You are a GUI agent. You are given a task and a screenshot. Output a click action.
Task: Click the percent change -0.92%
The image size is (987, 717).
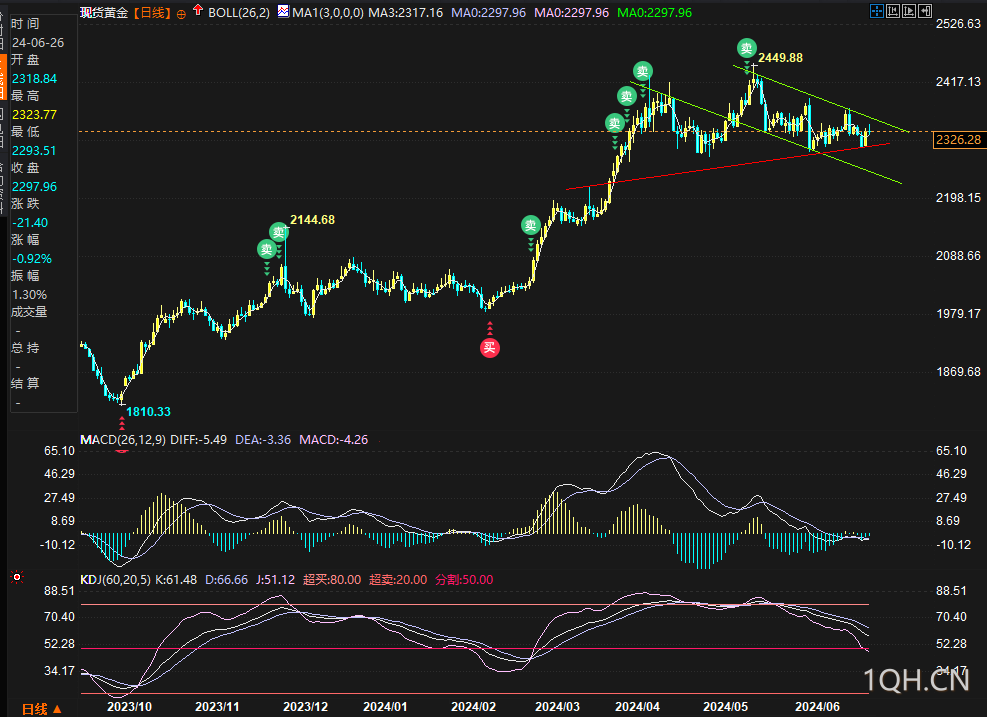[32, 259]
